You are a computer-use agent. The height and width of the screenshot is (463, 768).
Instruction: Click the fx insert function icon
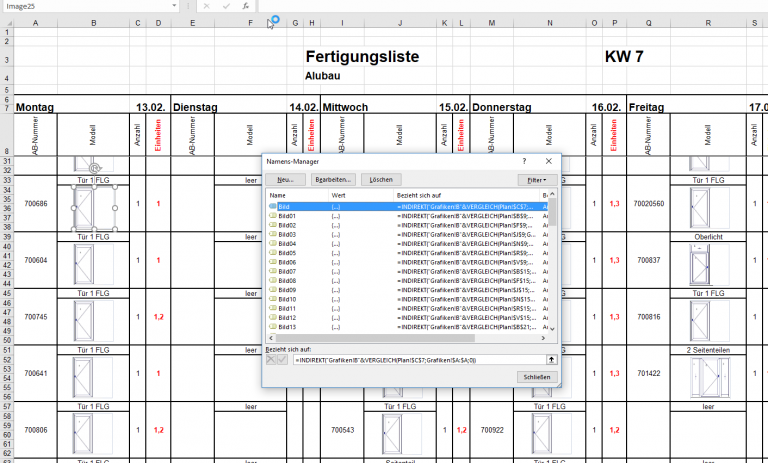(245, 6)
